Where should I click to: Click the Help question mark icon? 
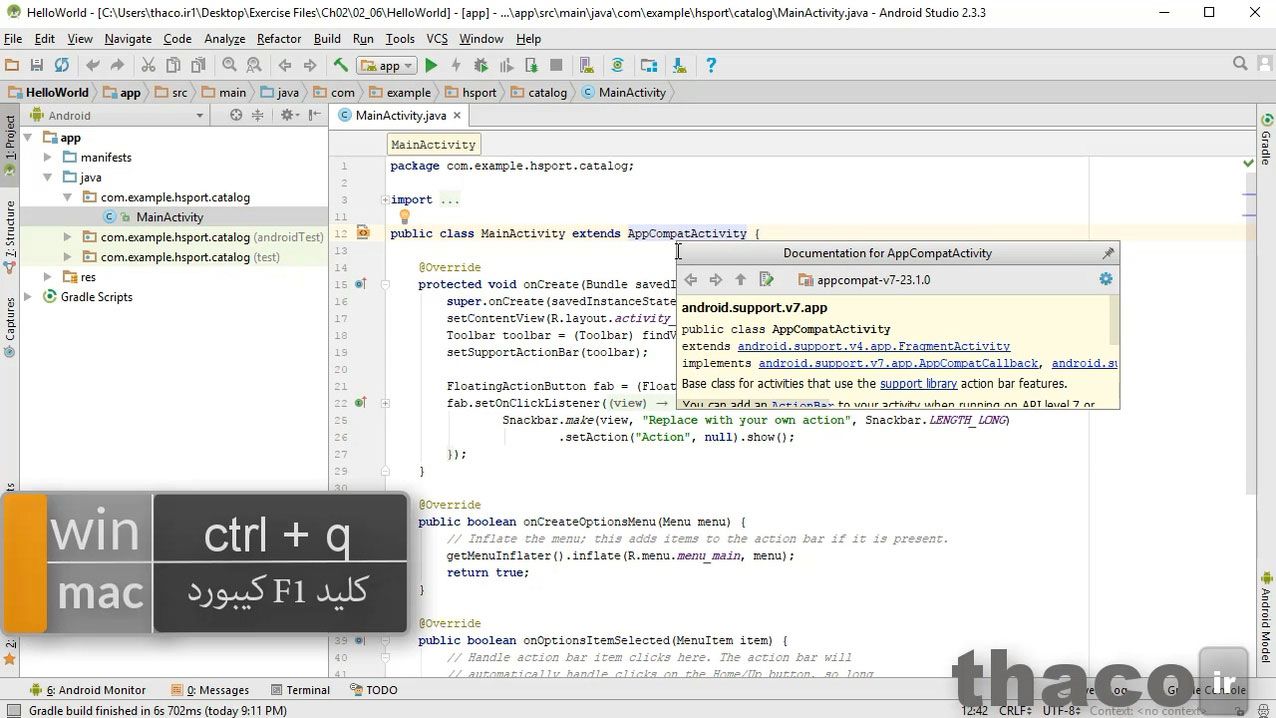coord(711,65)
